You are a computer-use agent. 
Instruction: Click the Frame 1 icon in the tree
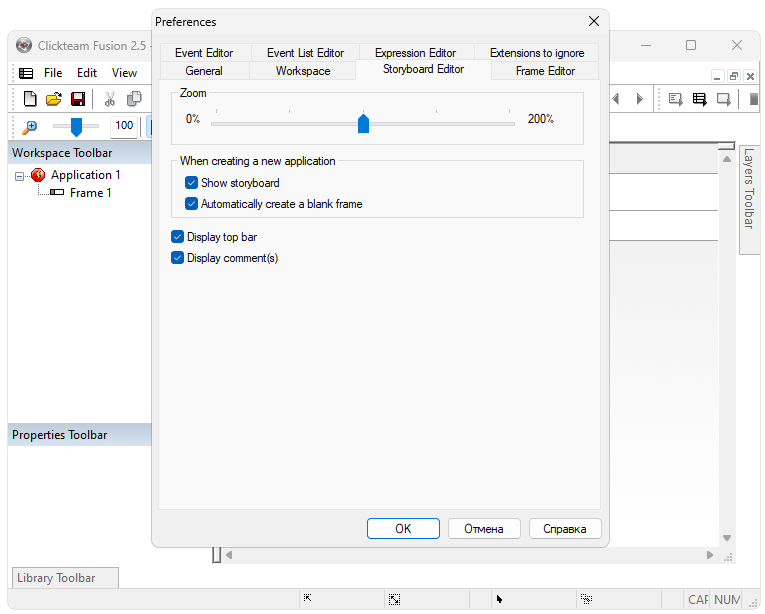[57, 192]
